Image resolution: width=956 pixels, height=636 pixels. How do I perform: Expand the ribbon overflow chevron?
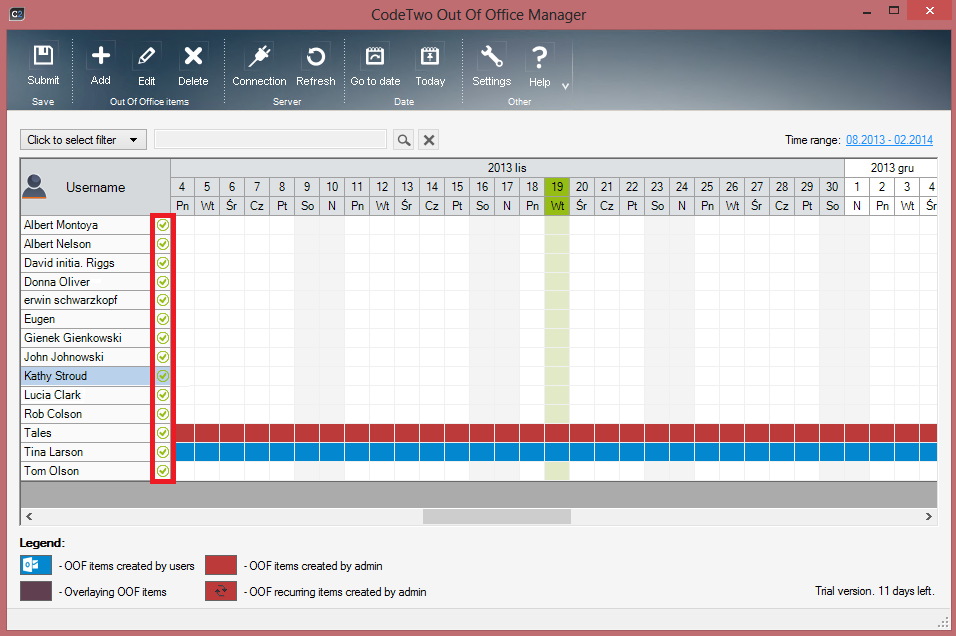click(565, 86)
